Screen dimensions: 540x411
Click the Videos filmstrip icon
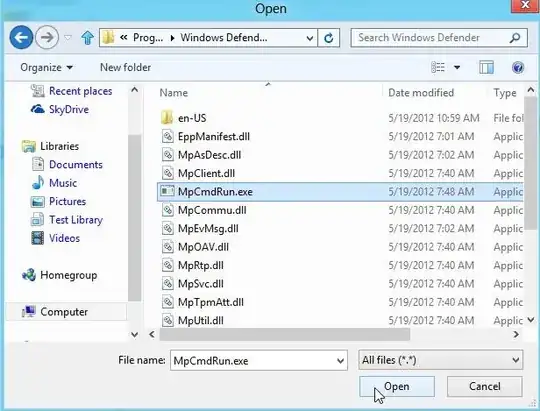pyautogui.click(x=38, y=238)
